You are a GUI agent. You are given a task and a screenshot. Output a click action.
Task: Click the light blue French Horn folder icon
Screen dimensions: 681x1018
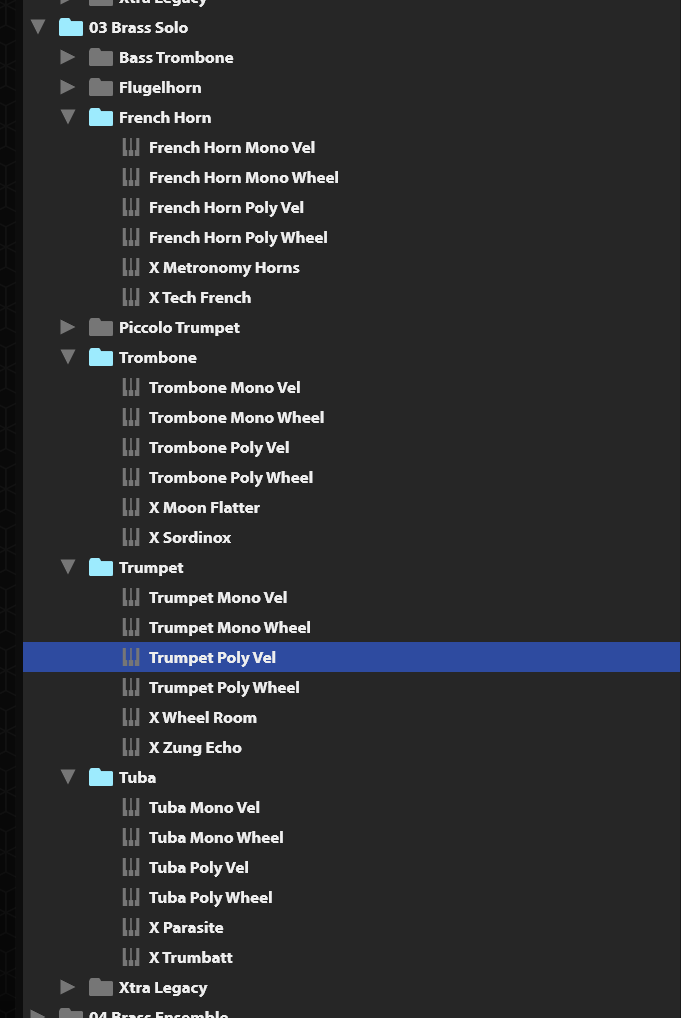click(x=101, y=118)
